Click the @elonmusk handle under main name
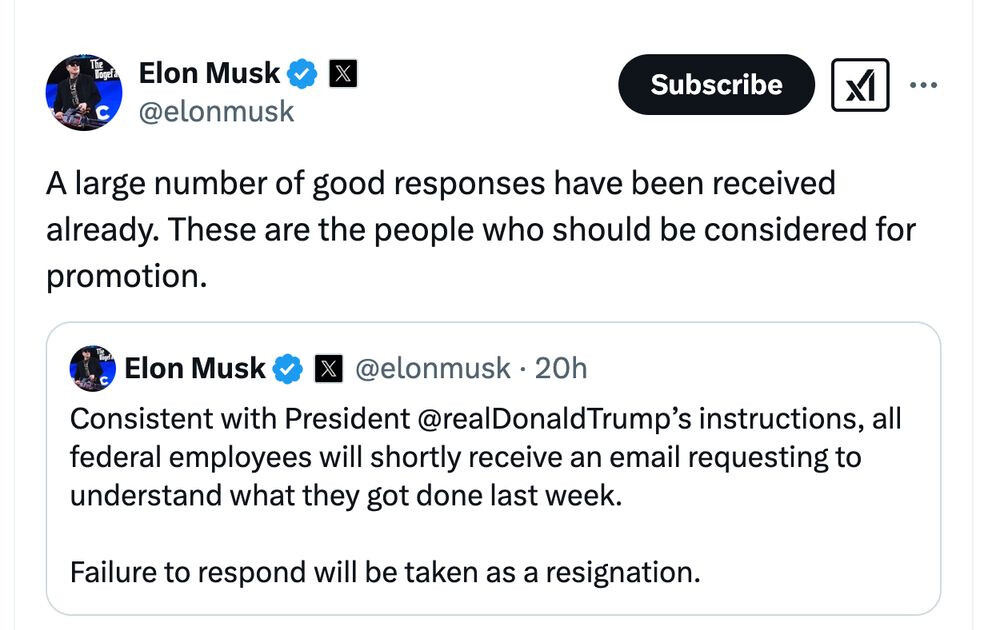 (215, 112)
